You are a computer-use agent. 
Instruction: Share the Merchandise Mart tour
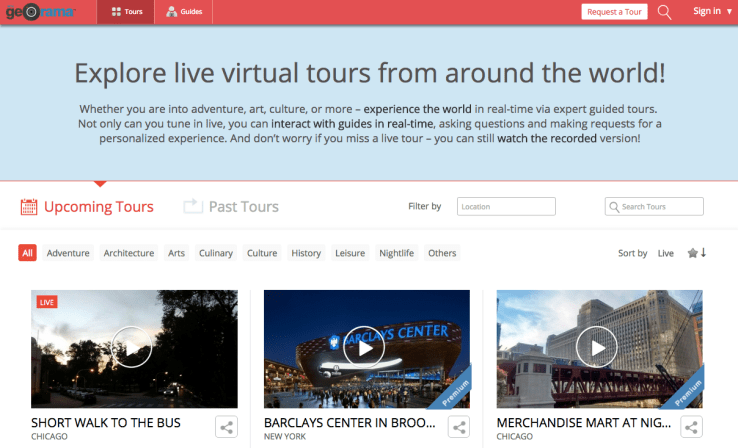click(691, 427)
